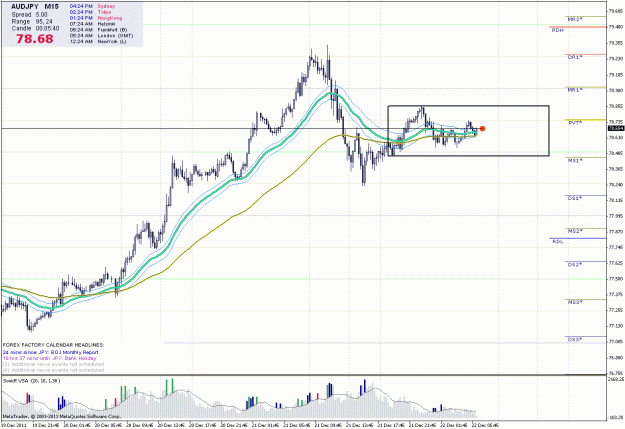Click the large red 78.68 price

35,39
